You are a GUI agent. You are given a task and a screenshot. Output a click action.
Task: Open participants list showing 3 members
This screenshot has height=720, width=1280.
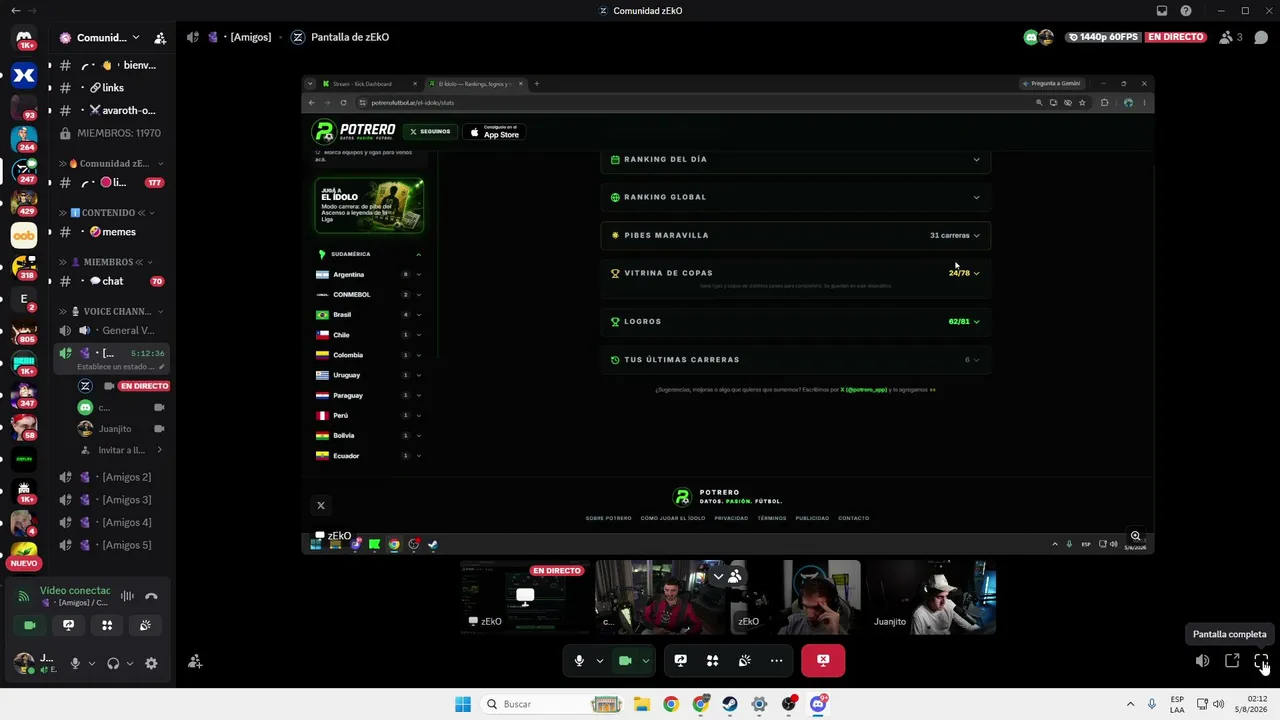[x=1231, y=38]
